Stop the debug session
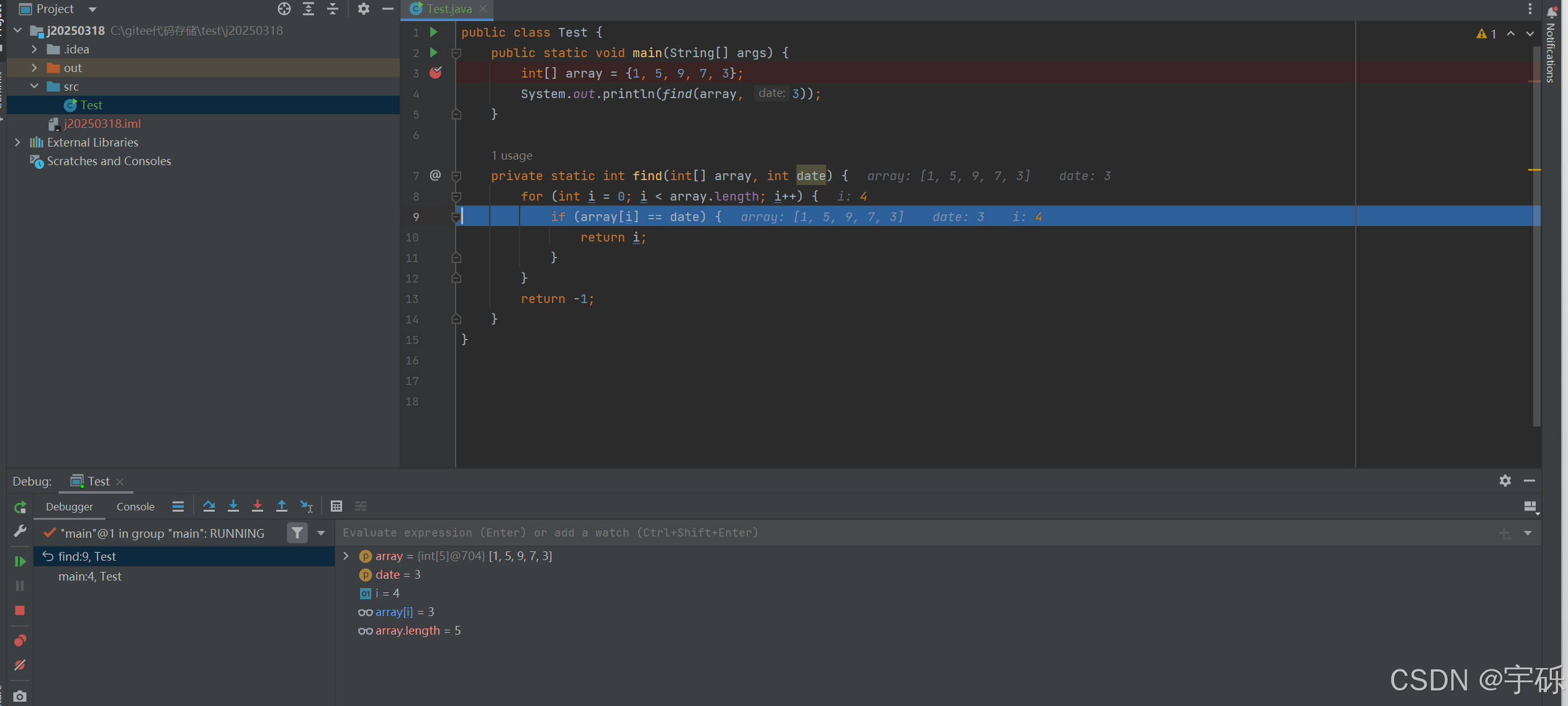This screenshot has height=706, width=1568. 20,610
